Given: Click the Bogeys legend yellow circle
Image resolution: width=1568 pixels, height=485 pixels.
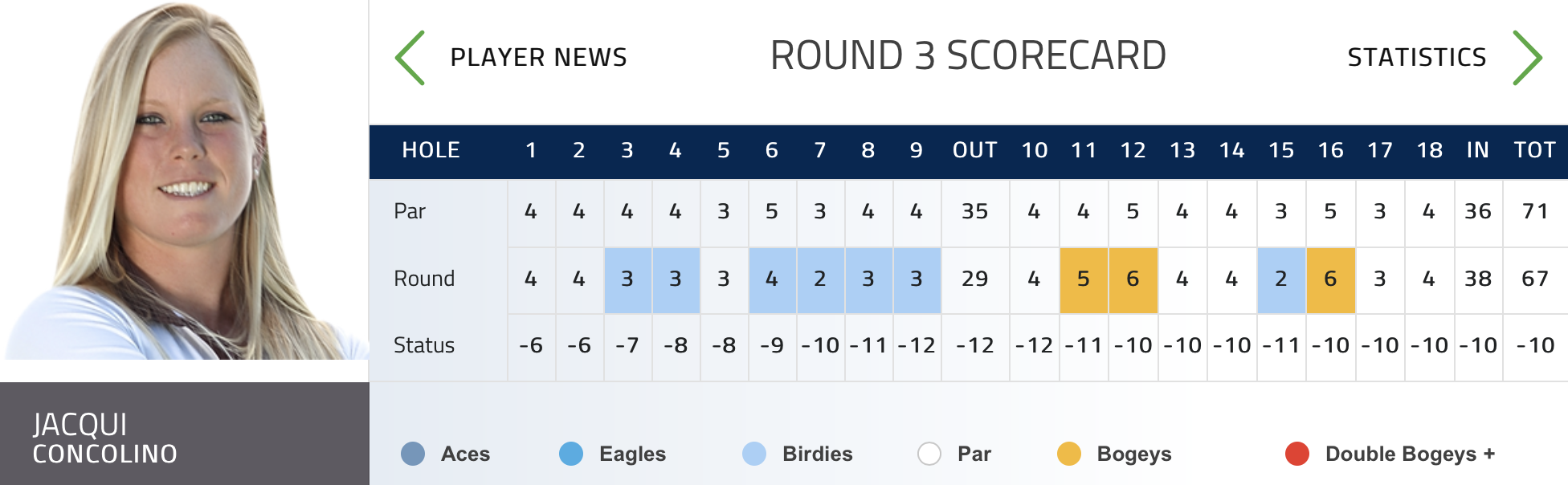Looking at the screenshot, I should coord(1069,454).
